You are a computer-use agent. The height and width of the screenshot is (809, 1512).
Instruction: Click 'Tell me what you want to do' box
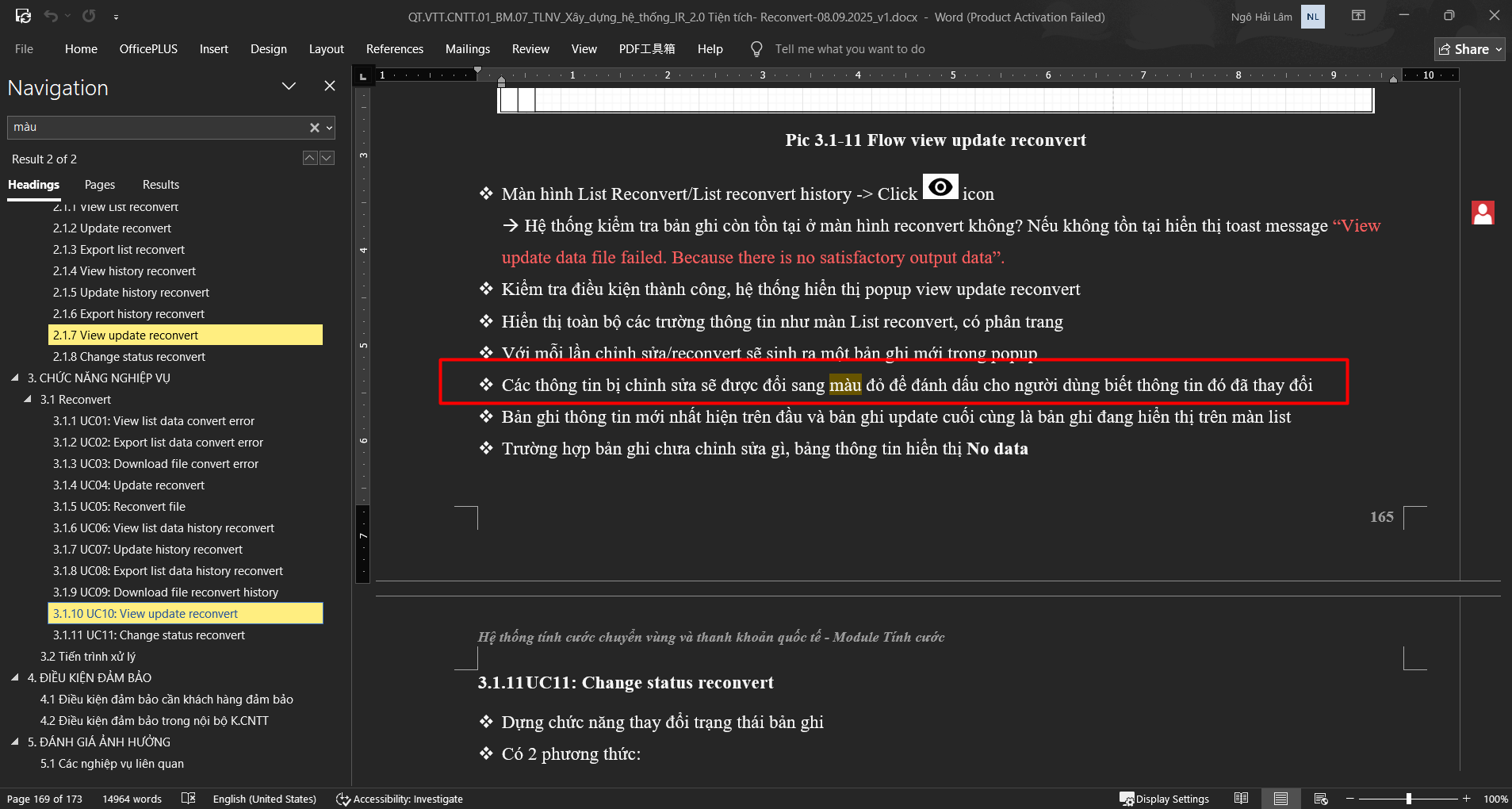pyautogui.click(x=849, y=49)
